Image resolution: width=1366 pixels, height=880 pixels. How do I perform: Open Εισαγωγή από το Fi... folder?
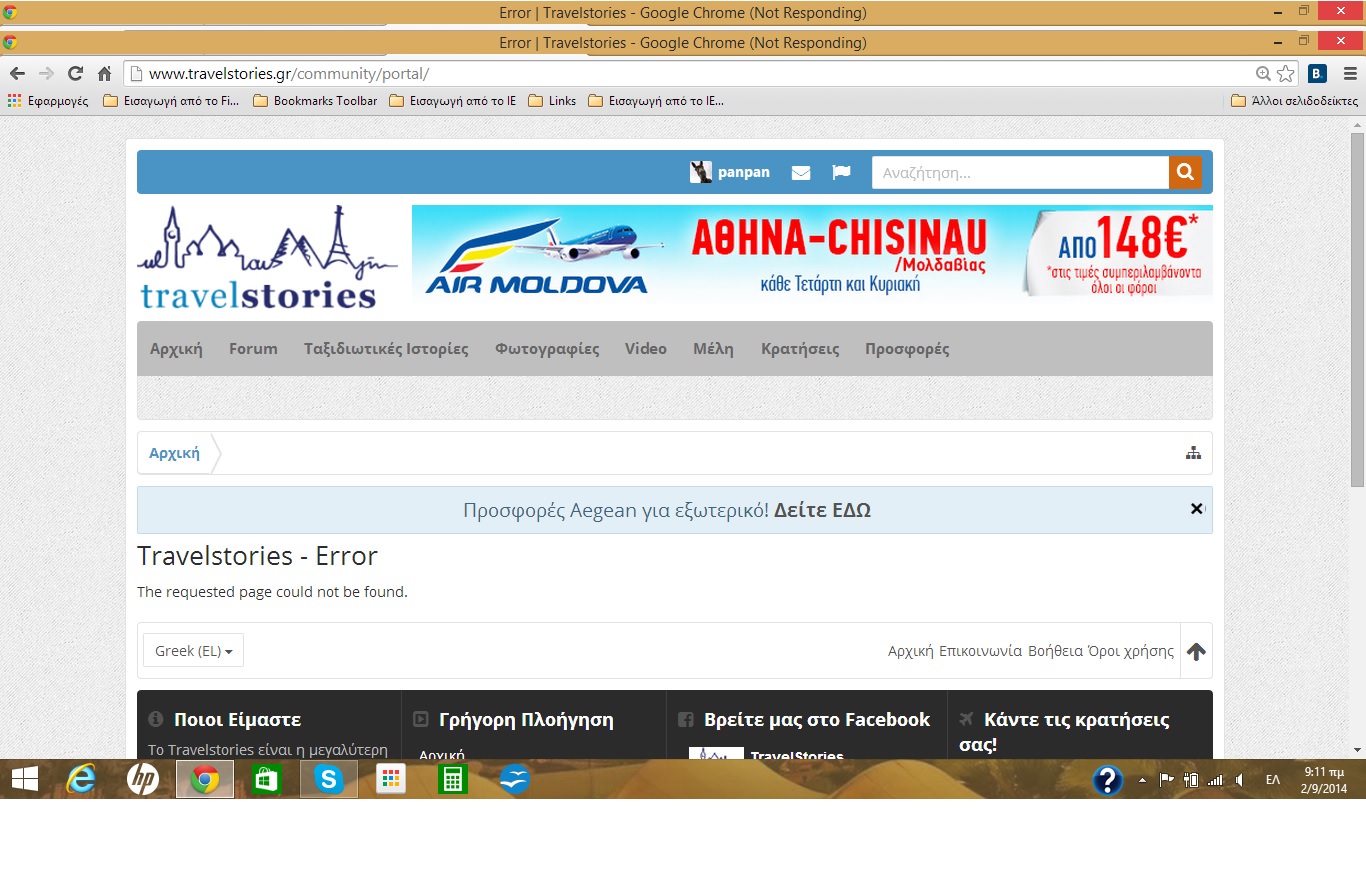(172, 101)
